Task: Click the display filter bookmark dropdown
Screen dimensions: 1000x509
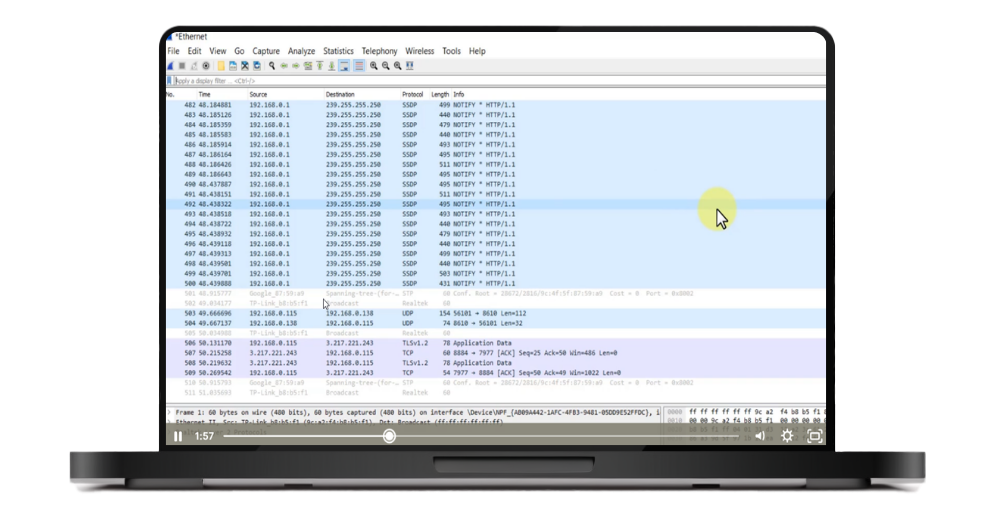Action: click(170, 80)
